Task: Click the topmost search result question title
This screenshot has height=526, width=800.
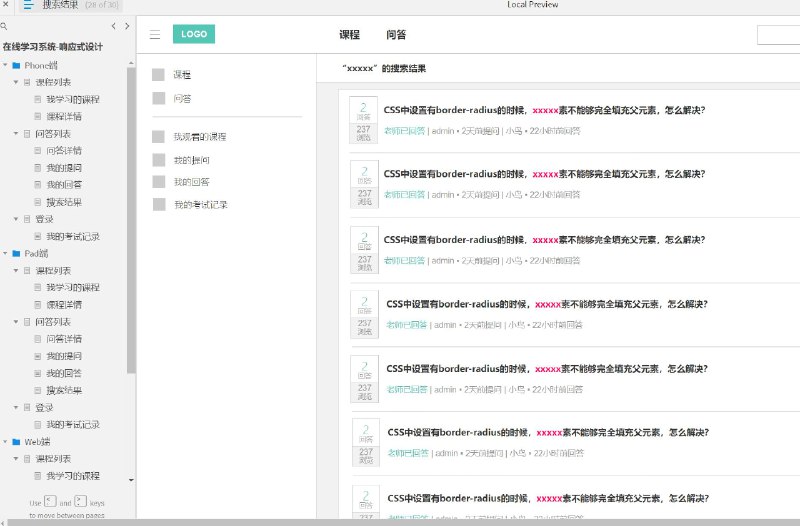Action: point(544,110)
